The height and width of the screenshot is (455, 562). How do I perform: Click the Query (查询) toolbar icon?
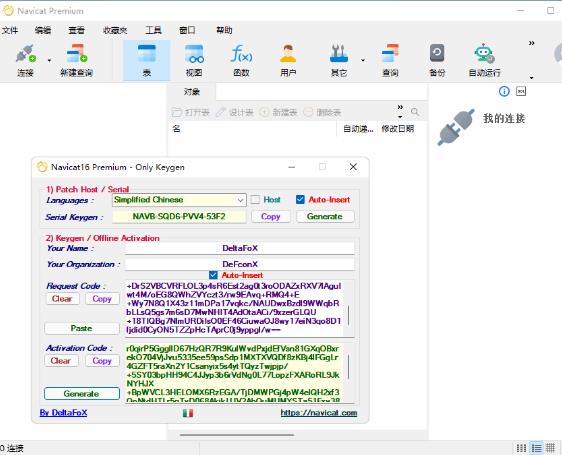(390, 54)
